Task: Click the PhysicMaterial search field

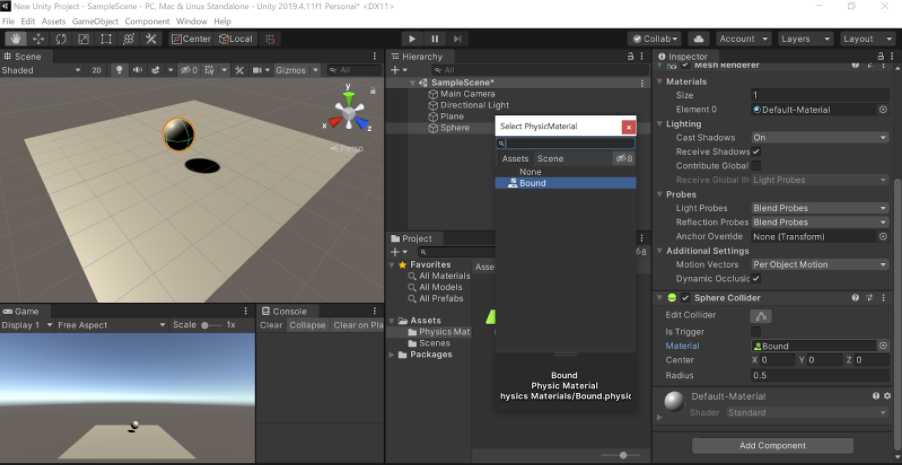Action: pyautogui.click(x=565, y=143)
